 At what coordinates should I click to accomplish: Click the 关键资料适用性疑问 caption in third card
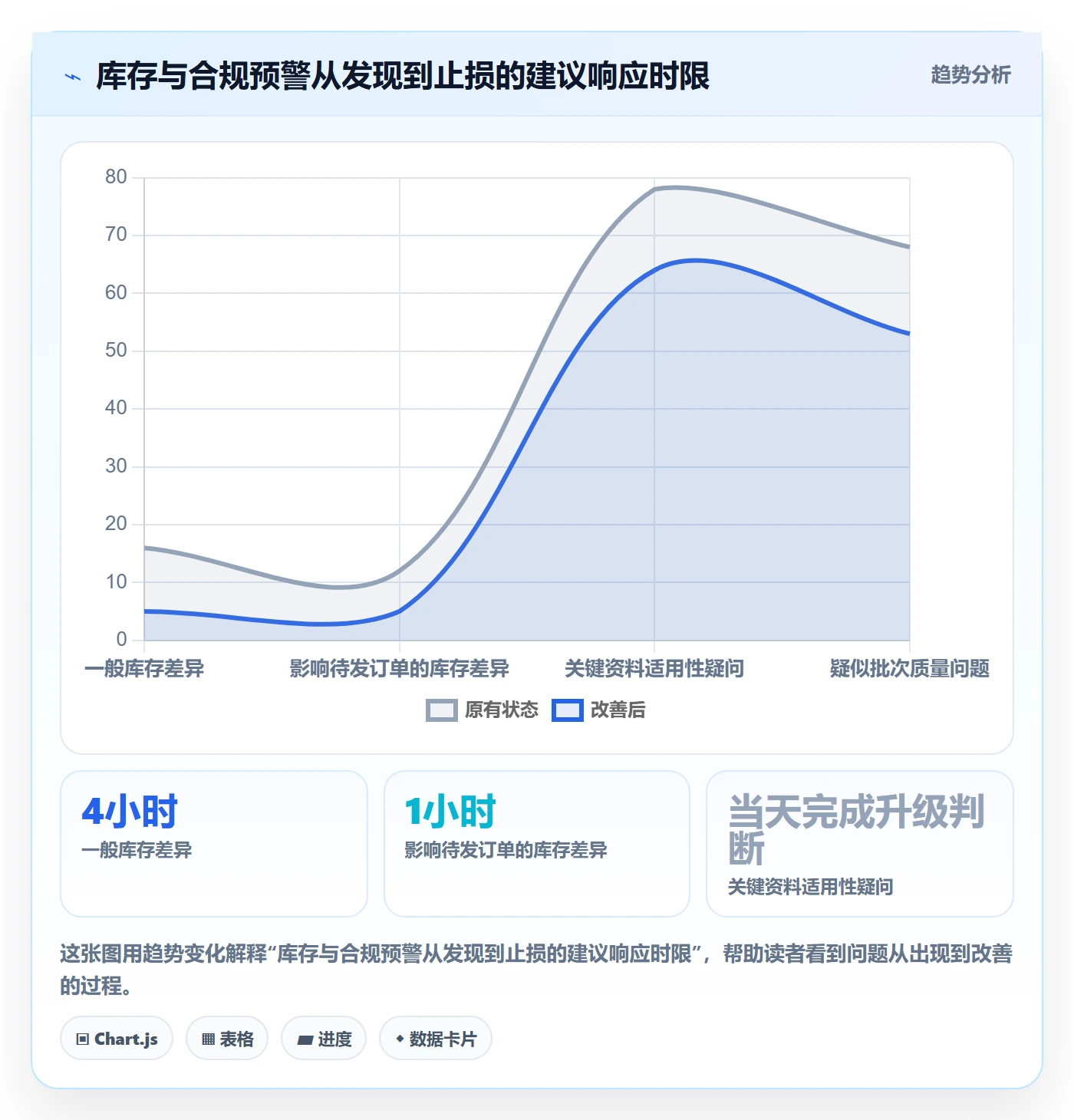(x=810, y=887)
